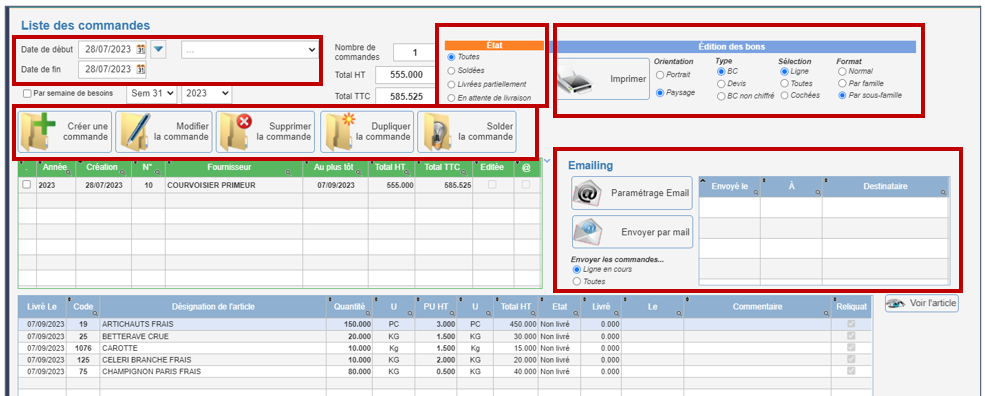This screenshot has width=985, height=396.
Task: Open the supplier dropdown beside the start date
Action: (x=250, y=50)
